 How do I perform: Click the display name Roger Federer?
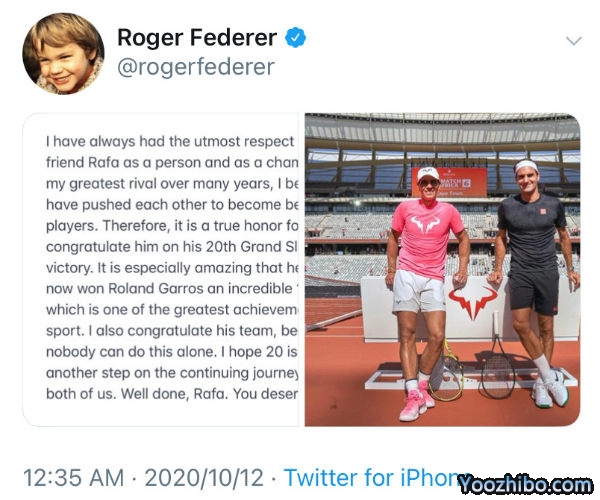point(197,38)
